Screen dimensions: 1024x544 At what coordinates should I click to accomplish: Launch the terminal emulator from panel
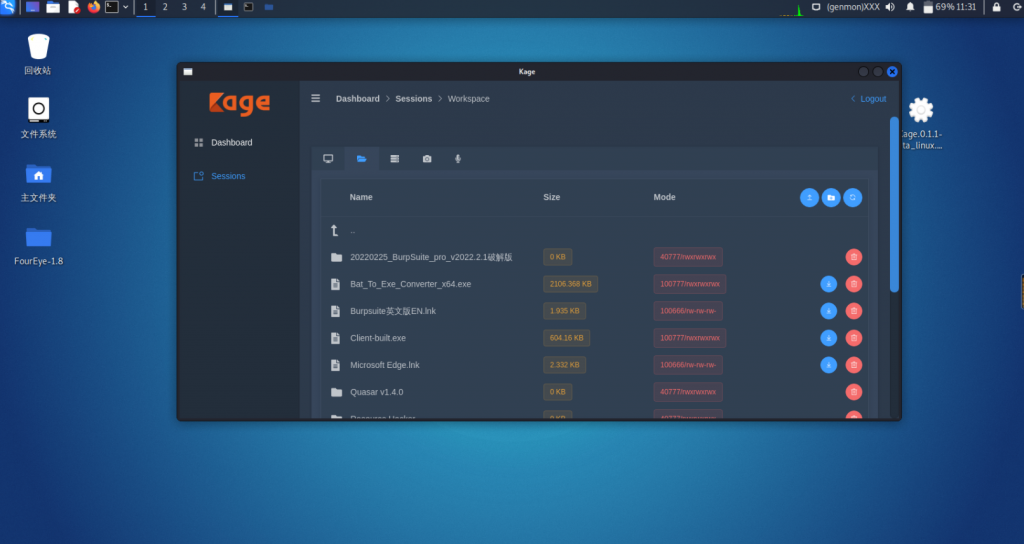coord(112,7)
